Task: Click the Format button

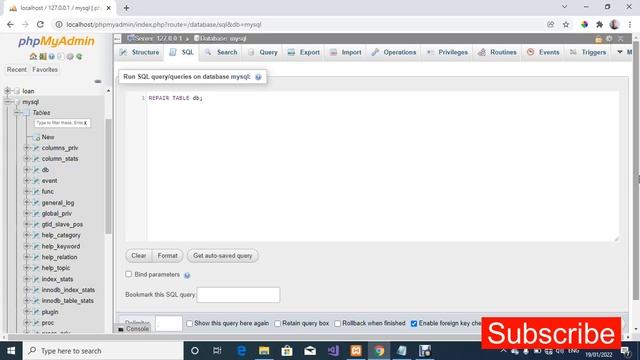Action: point(167,256)
